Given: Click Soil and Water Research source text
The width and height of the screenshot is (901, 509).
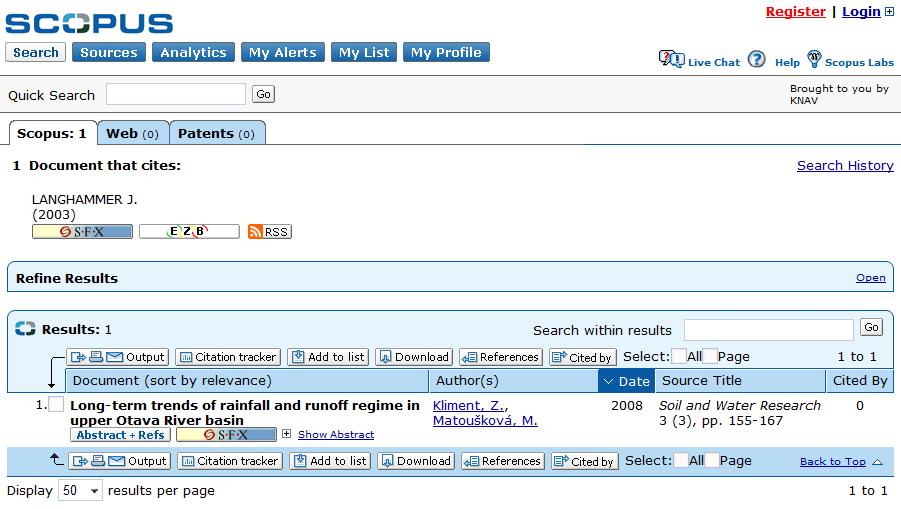Looking at the screenshot, I should coord(740,406).
